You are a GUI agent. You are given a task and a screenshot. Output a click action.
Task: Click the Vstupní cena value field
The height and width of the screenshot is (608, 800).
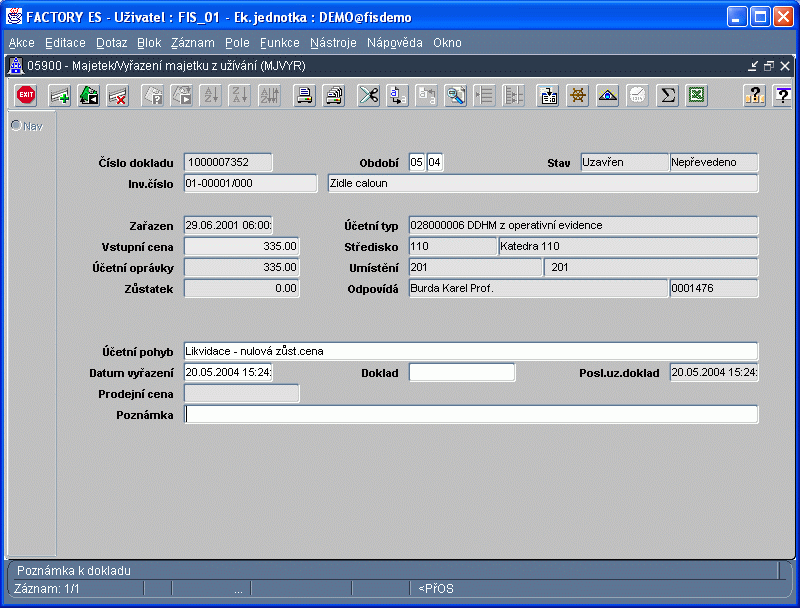point(241,246)
